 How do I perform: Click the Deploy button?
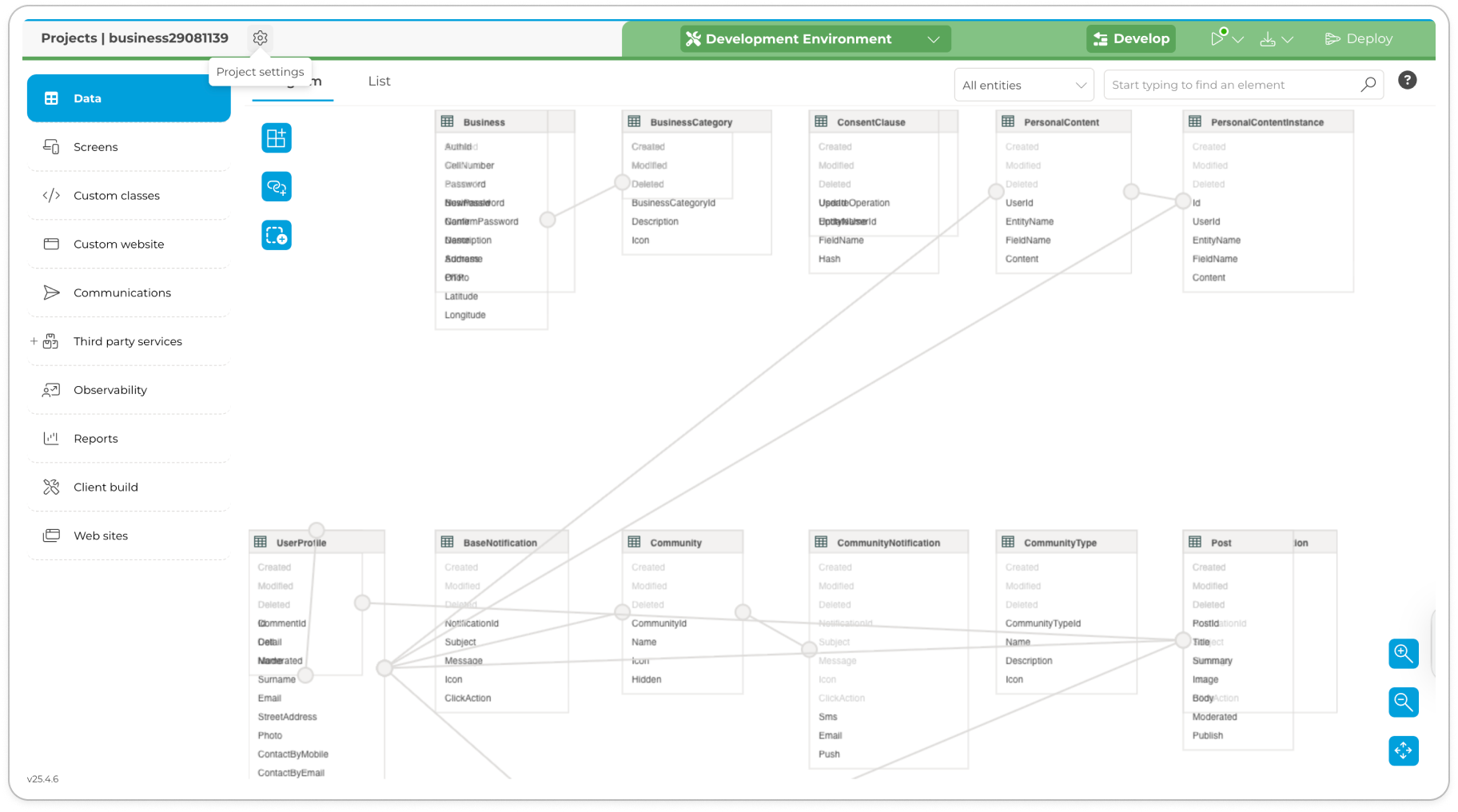coord(1358,39)
